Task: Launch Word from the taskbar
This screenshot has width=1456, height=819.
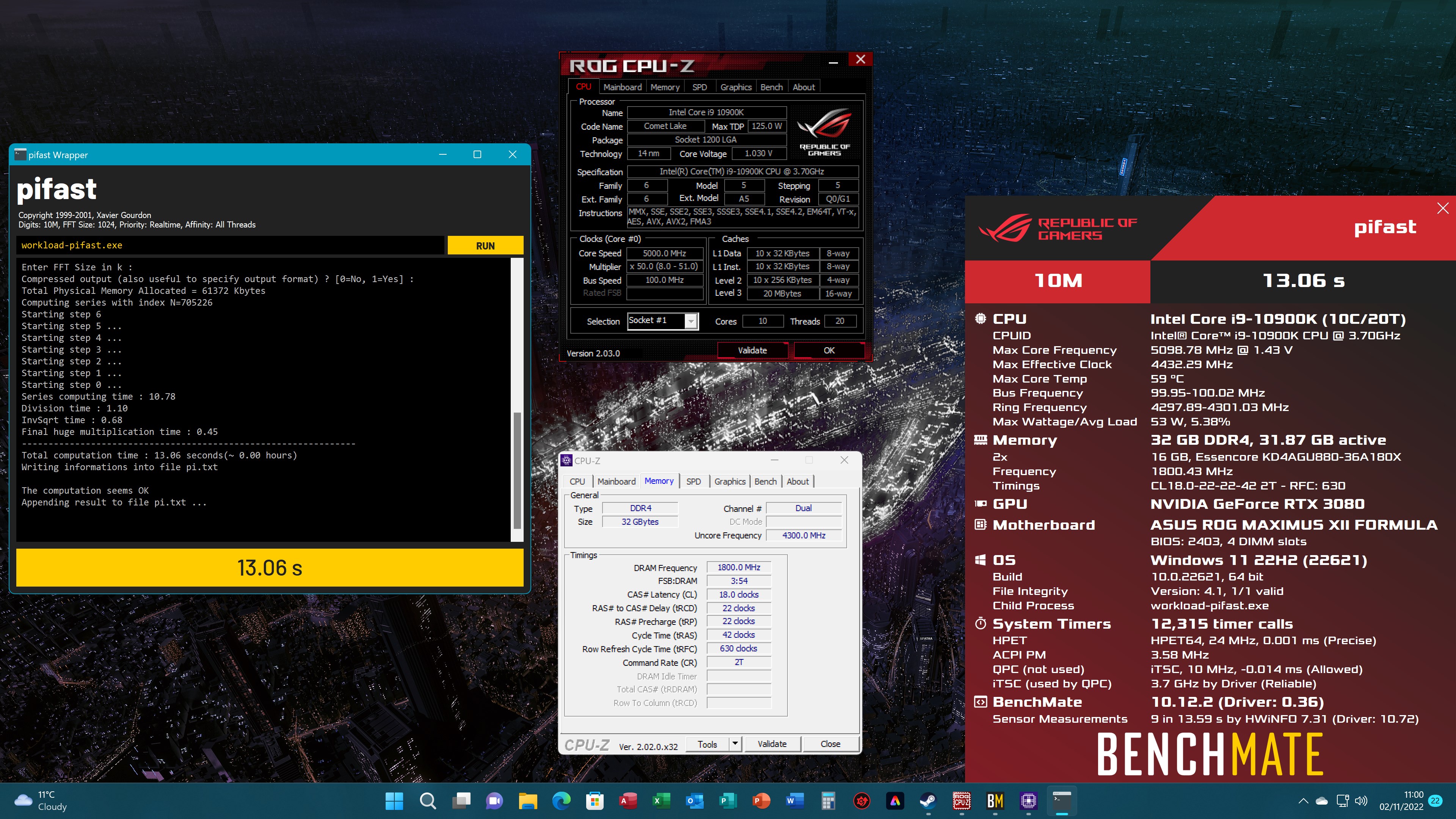Action: click(x=794, y=800)
